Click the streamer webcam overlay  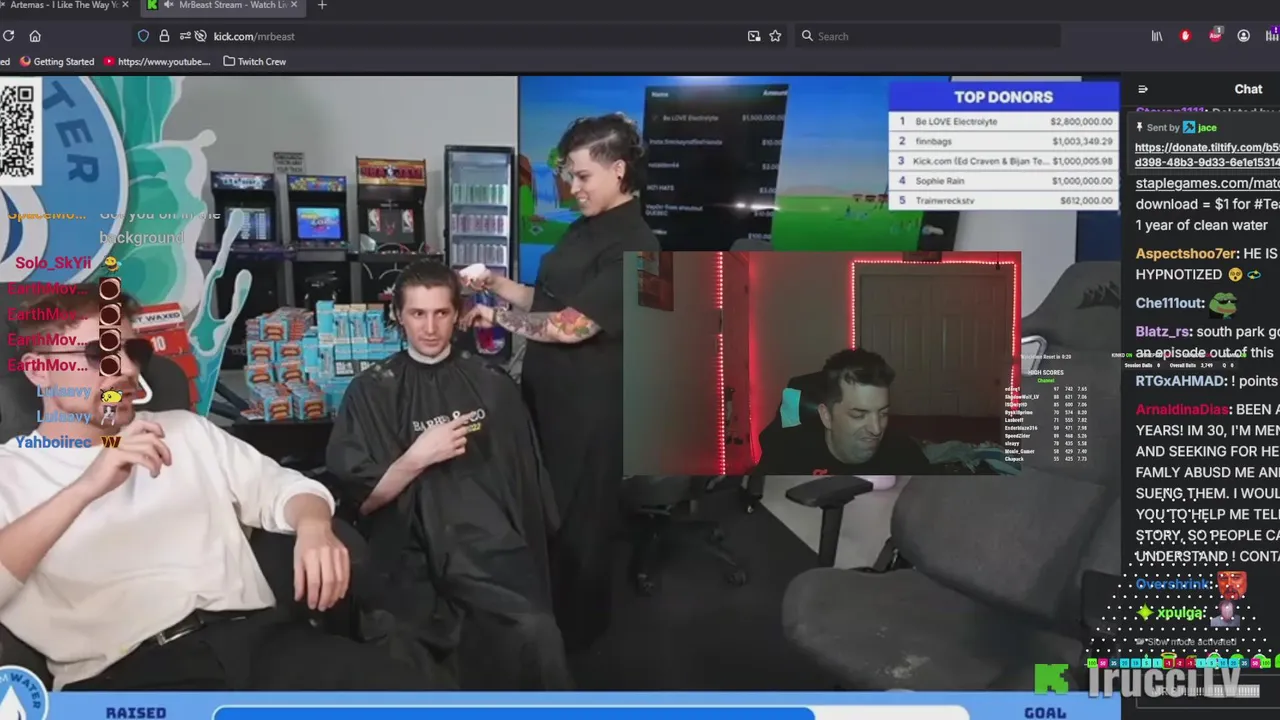[821, 363]
